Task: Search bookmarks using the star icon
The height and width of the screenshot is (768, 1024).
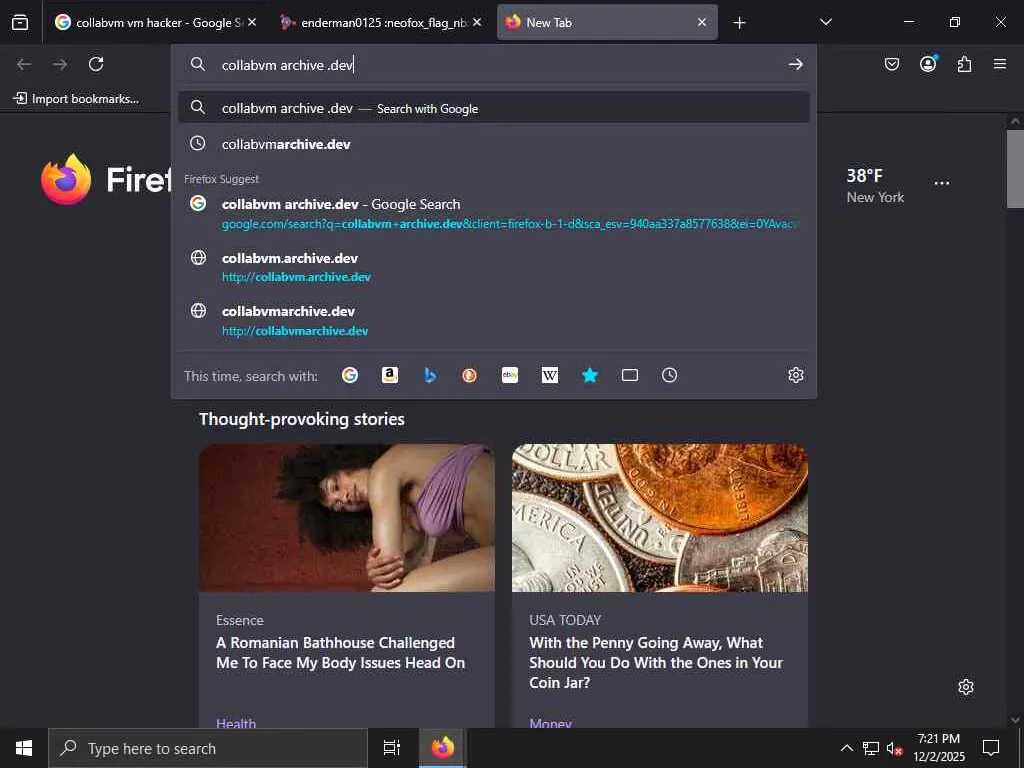Action: pos(590,375)
